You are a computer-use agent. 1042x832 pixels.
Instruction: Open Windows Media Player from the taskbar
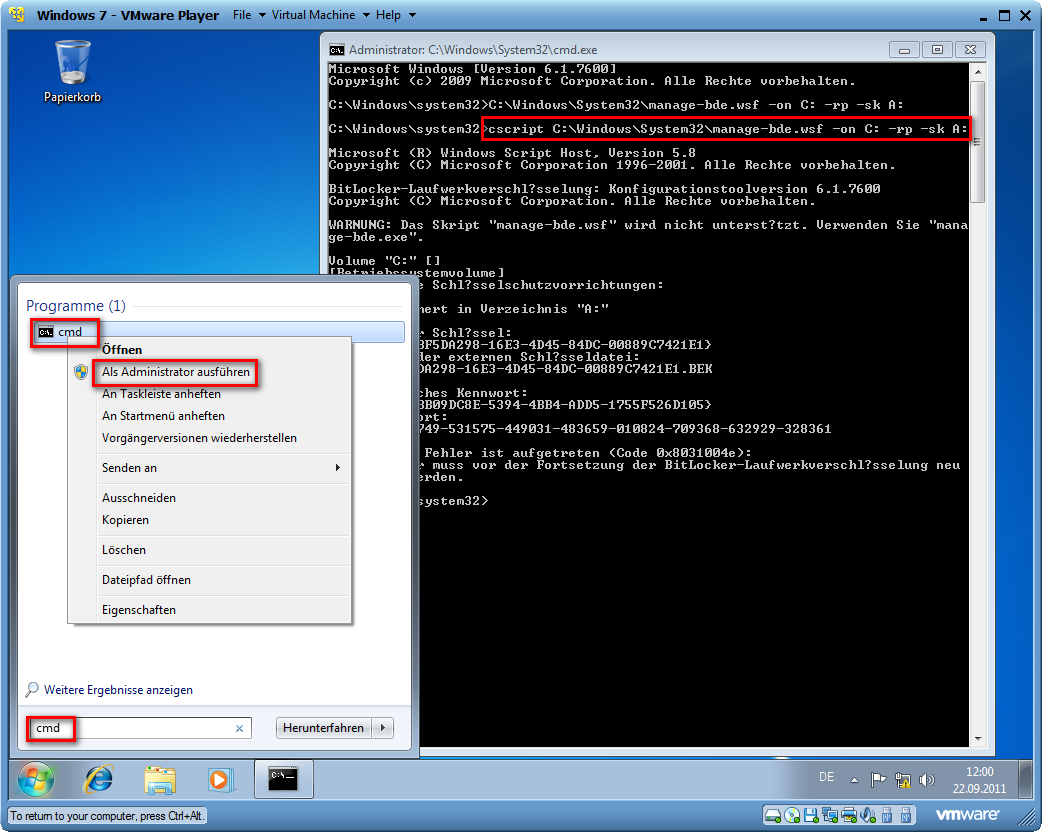point(220,779)
